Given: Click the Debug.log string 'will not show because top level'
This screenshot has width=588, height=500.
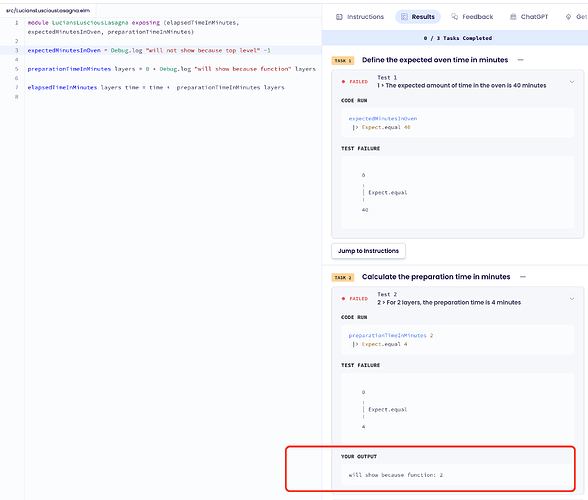Looking at the screenshot, I should [x=202, y=50].
